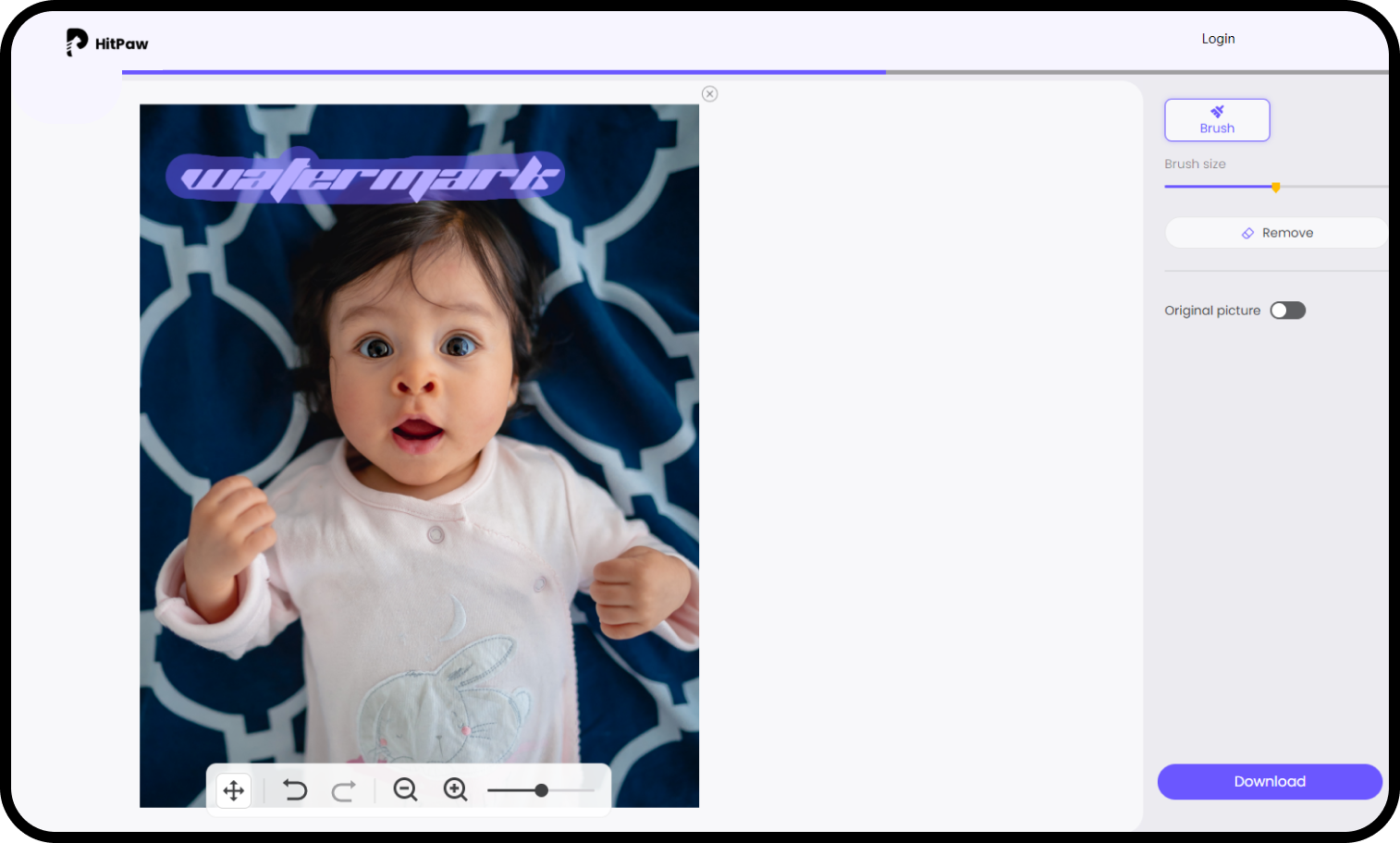Select the Move tool in the canvas toolbar

pos(233,790)
